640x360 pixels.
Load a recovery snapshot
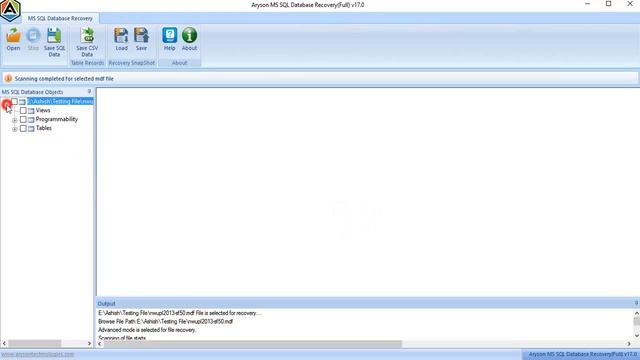tap(121, 39)
